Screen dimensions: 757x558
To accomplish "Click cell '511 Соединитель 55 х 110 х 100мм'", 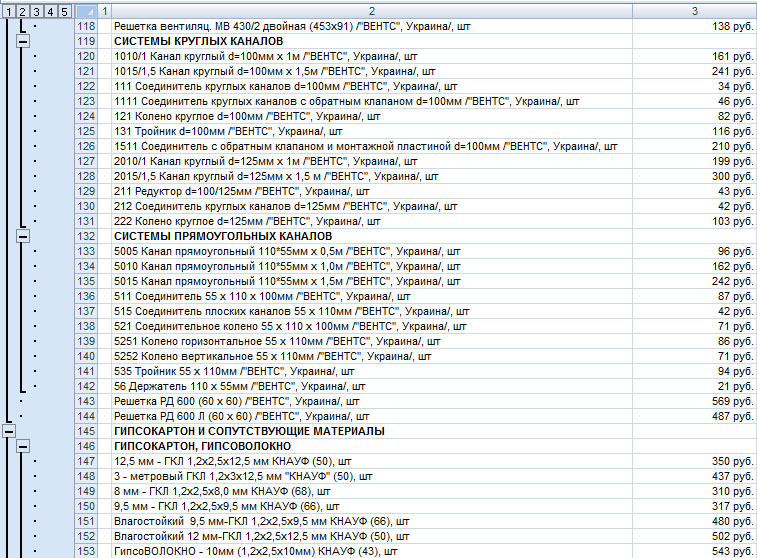I will point(372,296).
